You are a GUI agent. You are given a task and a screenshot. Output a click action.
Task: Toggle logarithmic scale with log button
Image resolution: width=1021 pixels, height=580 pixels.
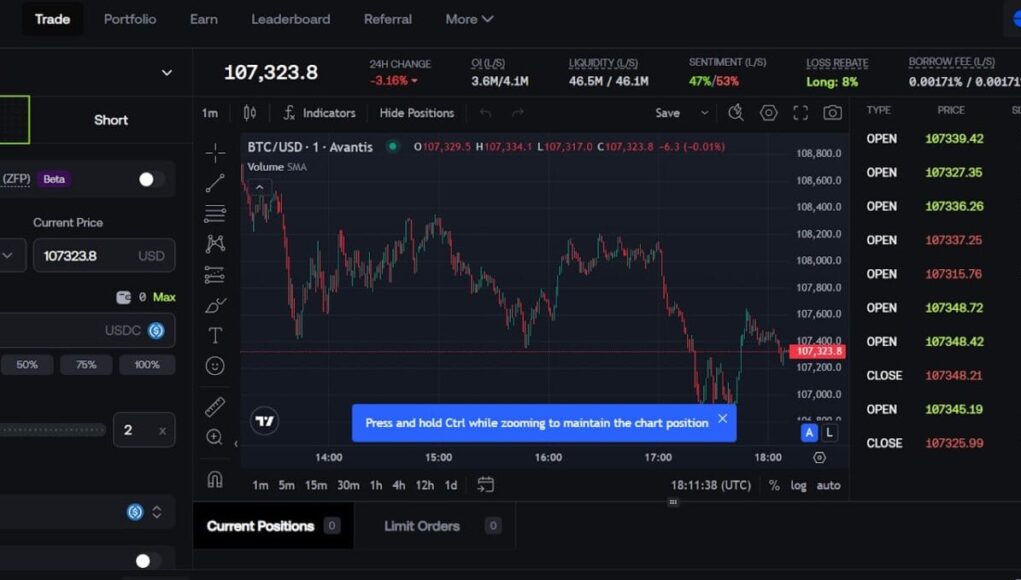pos(798,485)
